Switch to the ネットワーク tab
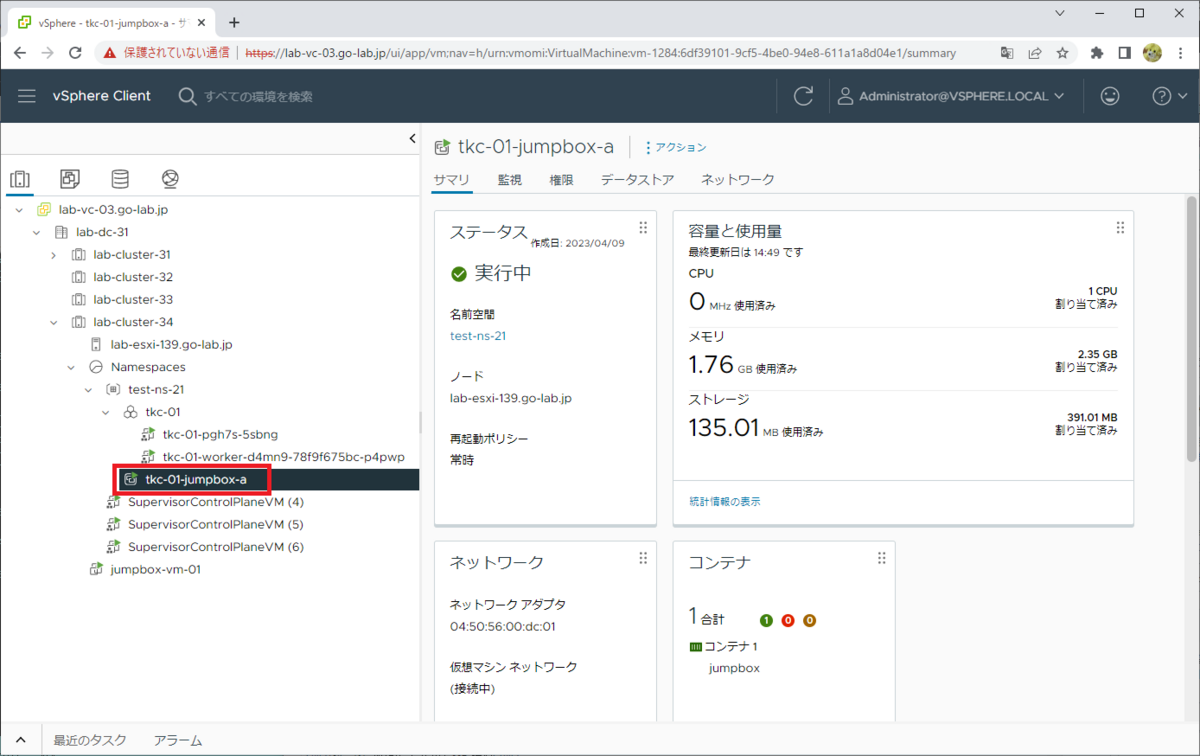Image resolution: width=1200 pixels, height=756 pixels. click(x=738, y=180)
